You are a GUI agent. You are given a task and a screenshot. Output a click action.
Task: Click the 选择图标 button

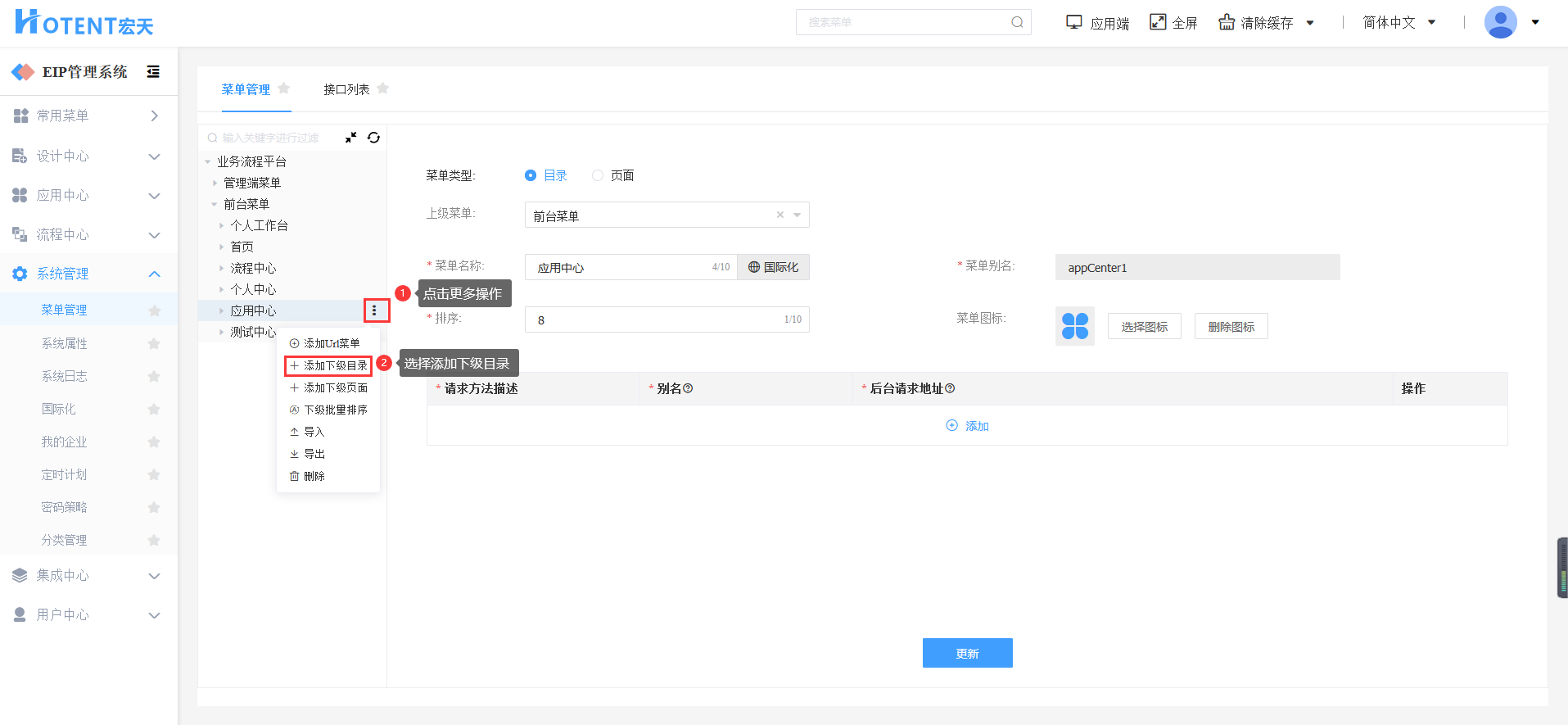1145,326
